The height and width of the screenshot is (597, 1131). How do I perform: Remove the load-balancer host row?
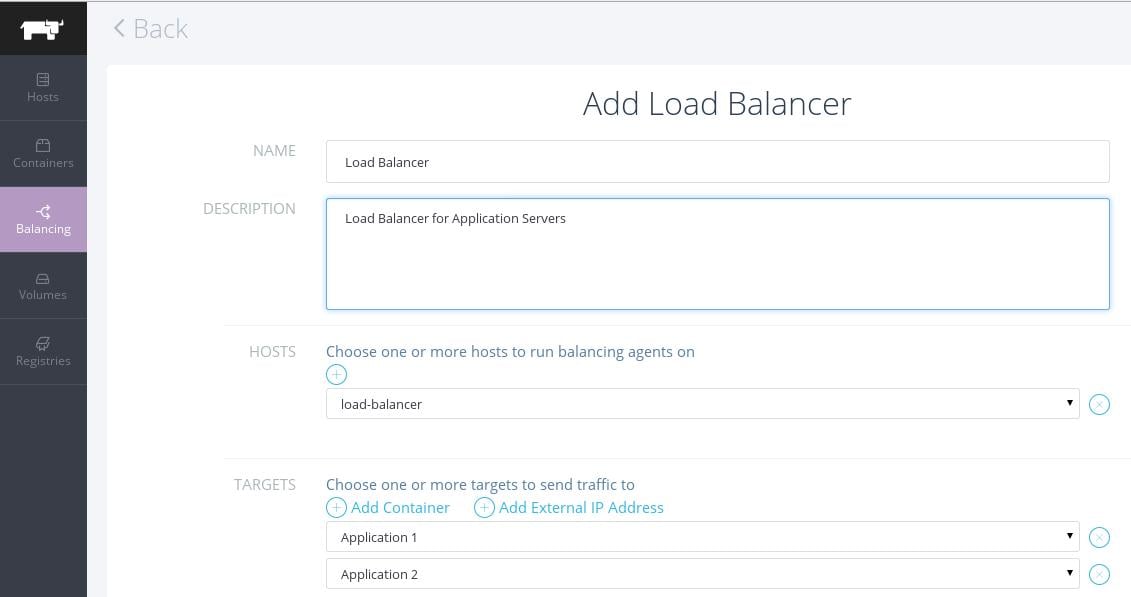pyautogui.click(x=1099, y=405)
